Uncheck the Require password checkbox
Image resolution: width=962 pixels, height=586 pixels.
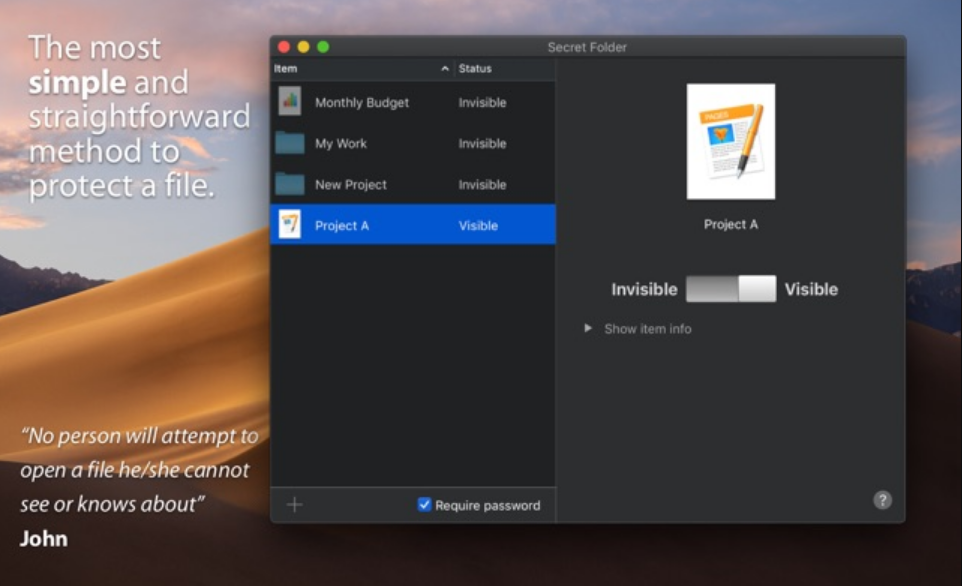click(424, 504)
